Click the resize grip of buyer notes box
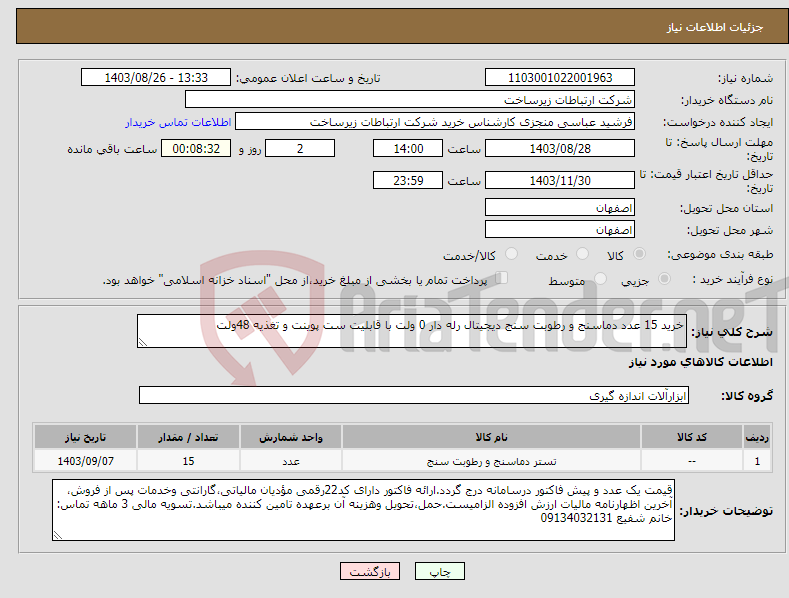This screenshot has height=598, width=789. 58,535
